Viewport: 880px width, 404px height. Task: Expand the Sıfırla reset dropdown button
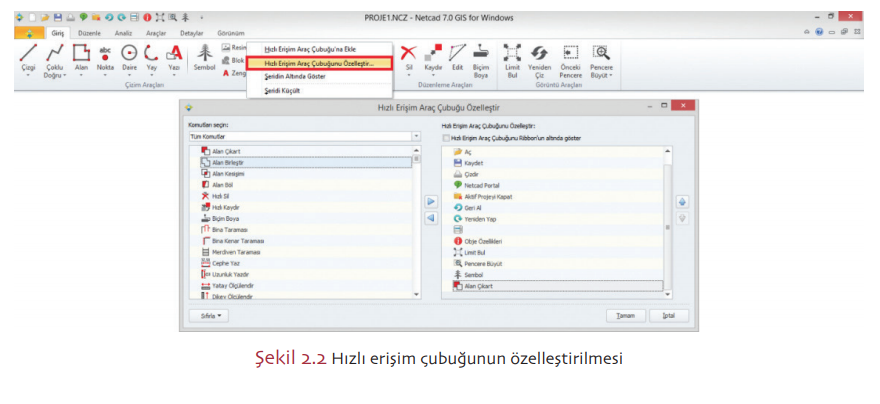point(208,315)
